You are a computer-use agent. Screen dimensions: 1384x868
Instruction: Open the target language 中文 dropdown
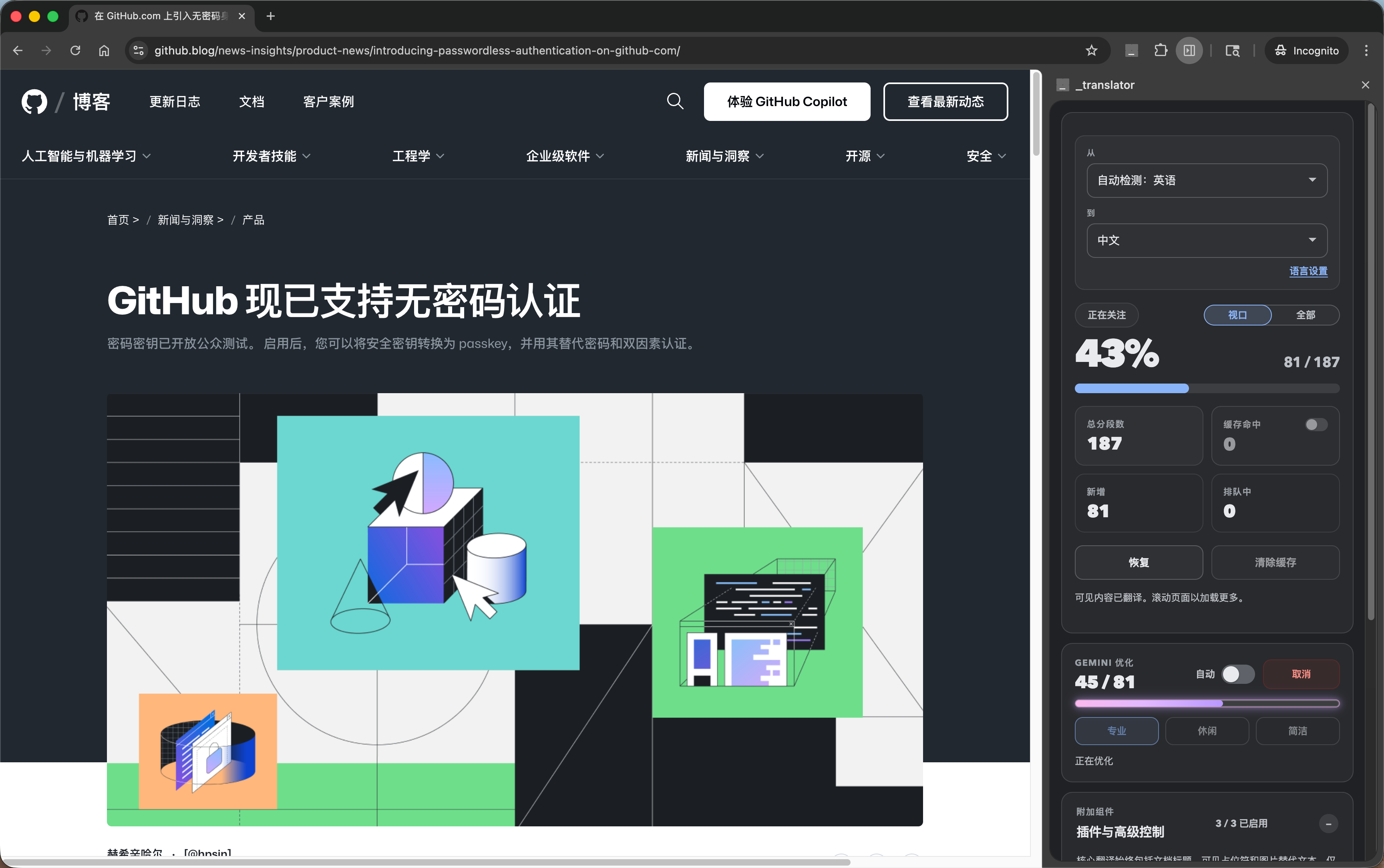pyautogui.click(x=1207, y=240)
